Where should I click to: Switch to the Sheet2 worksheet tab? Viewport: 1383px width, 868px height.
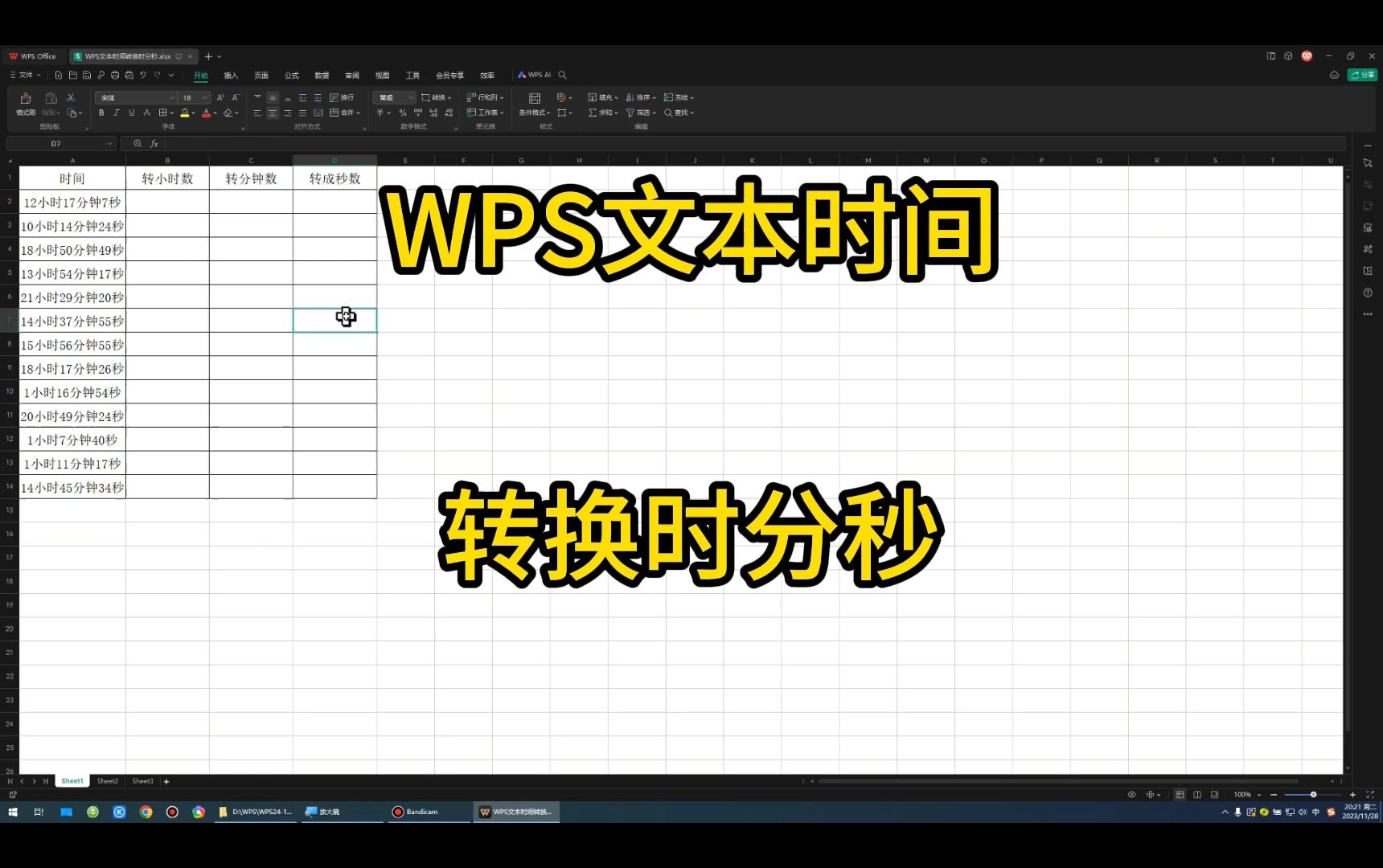click(x=107, y=780)
